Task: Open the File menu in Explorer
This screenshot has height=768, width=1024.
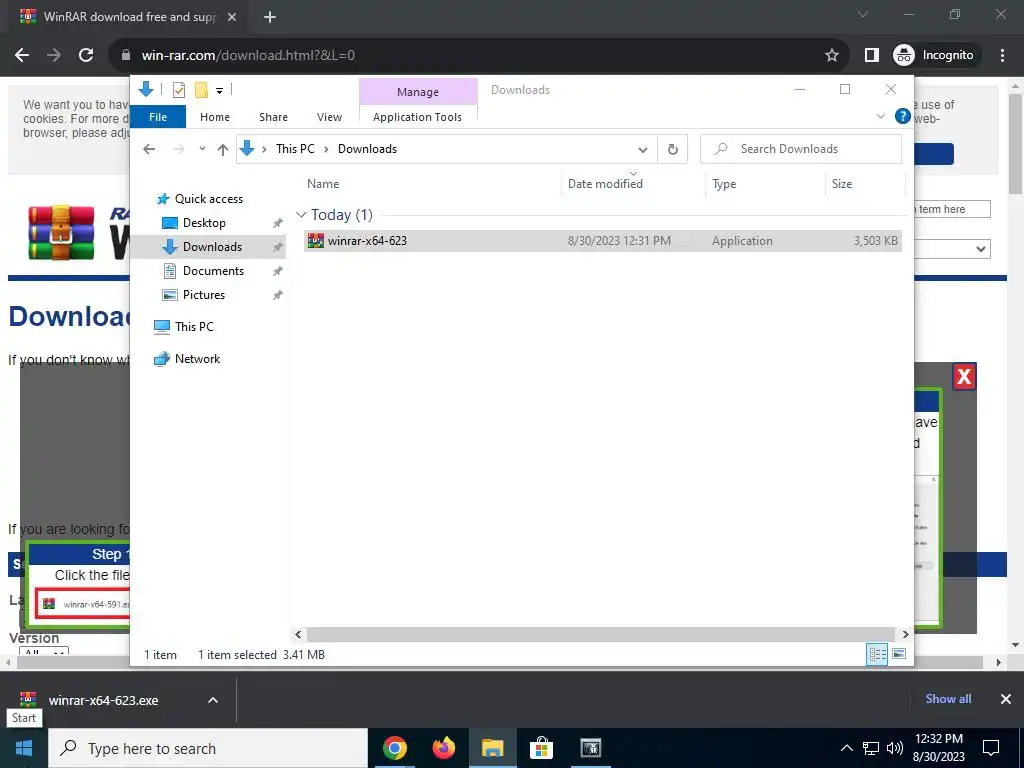Action: (x=158, y=117)
